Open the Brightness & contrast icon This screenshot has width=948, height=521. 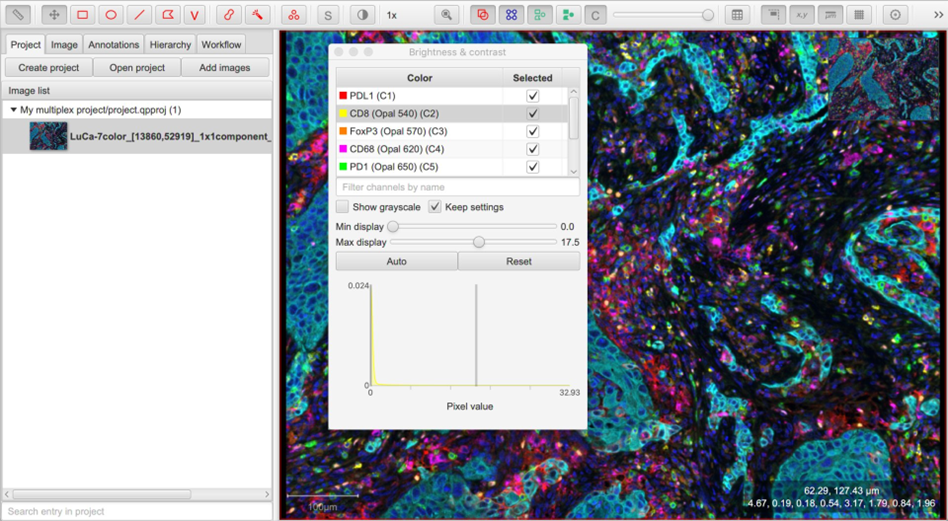coord(362,15)
